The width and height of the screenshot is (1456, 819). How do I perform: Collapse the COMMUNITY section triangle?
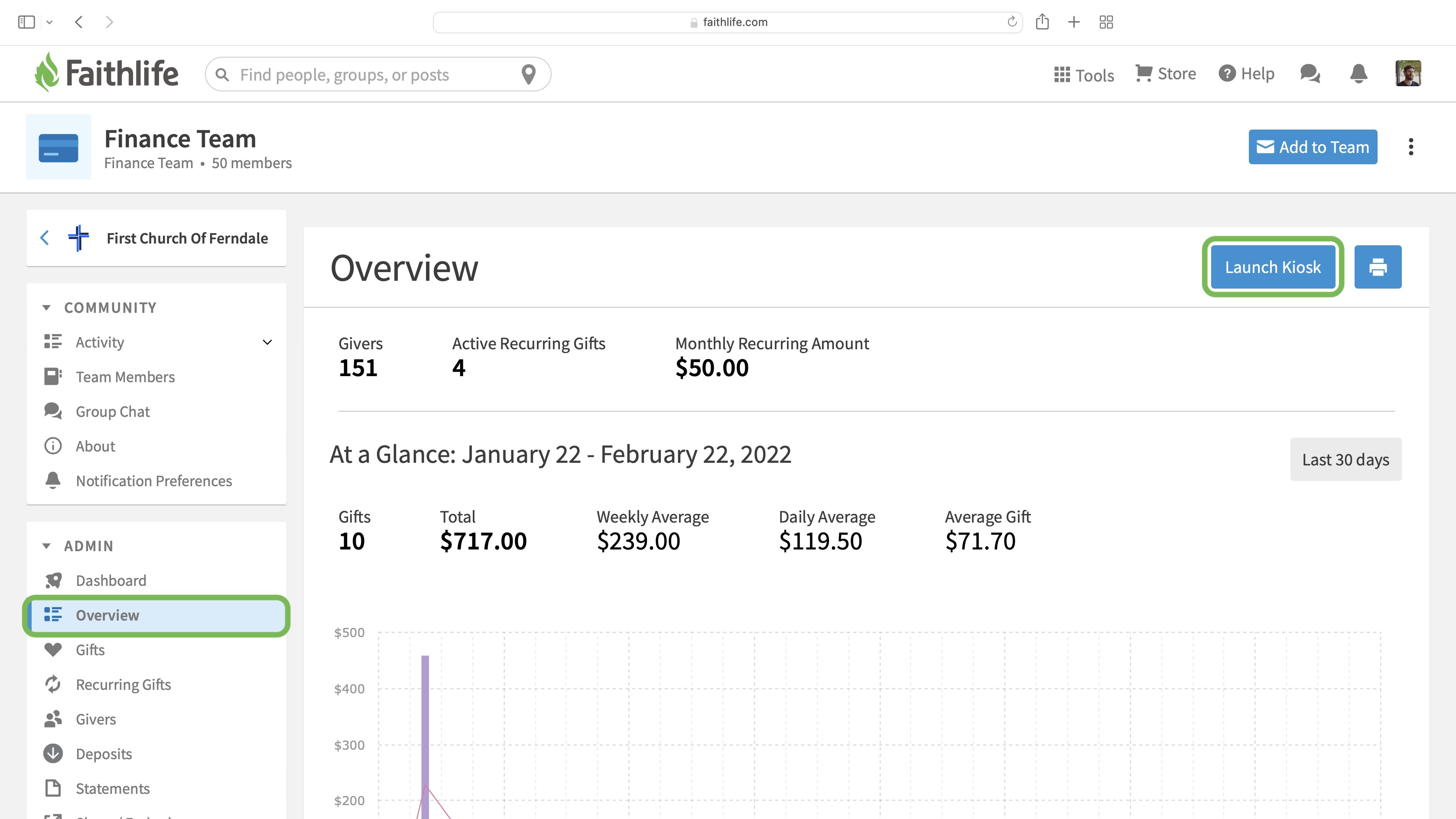(x=46, y=308)
